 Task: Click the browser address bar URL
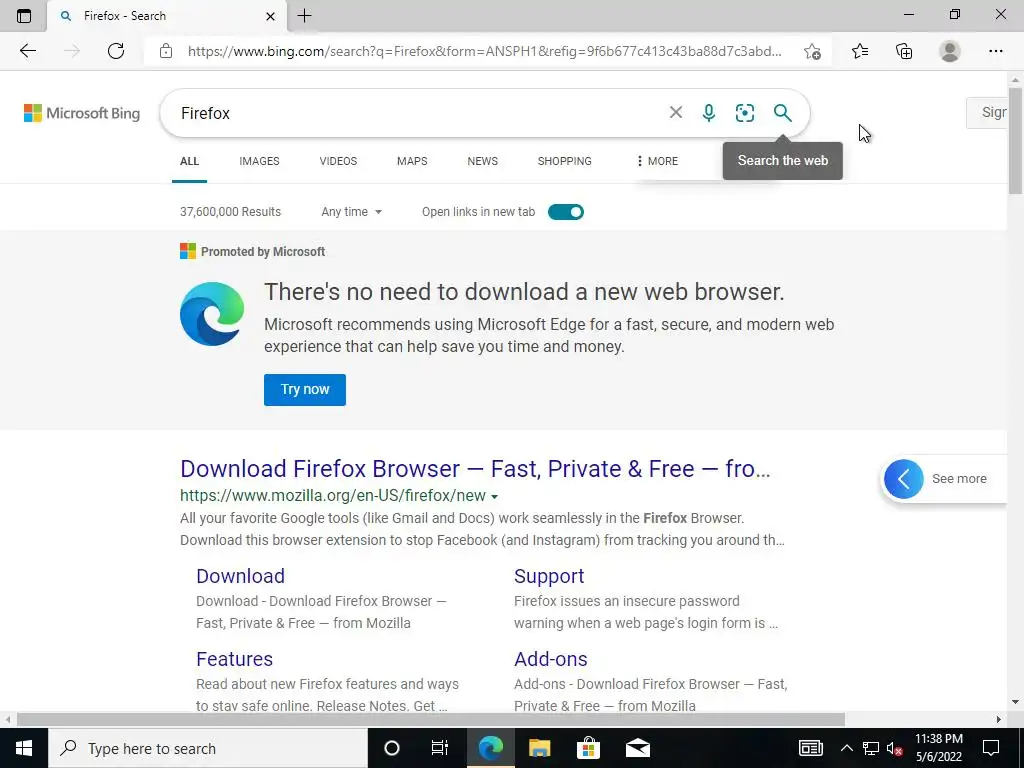[485, 51]
